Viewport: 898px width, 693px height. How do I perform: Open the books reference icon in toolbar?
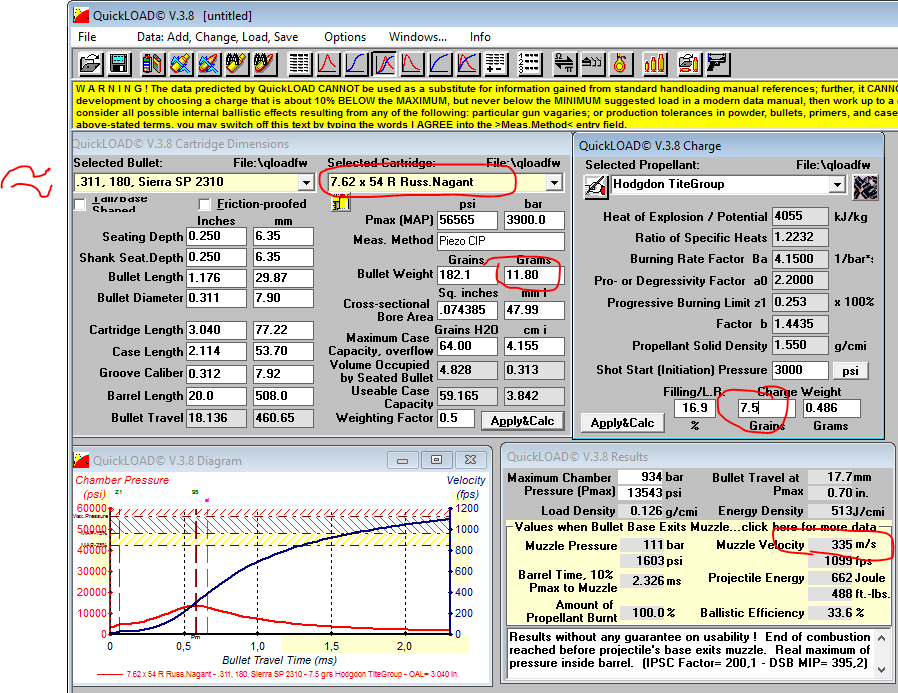pyautogui.click(x=152, y=64)
